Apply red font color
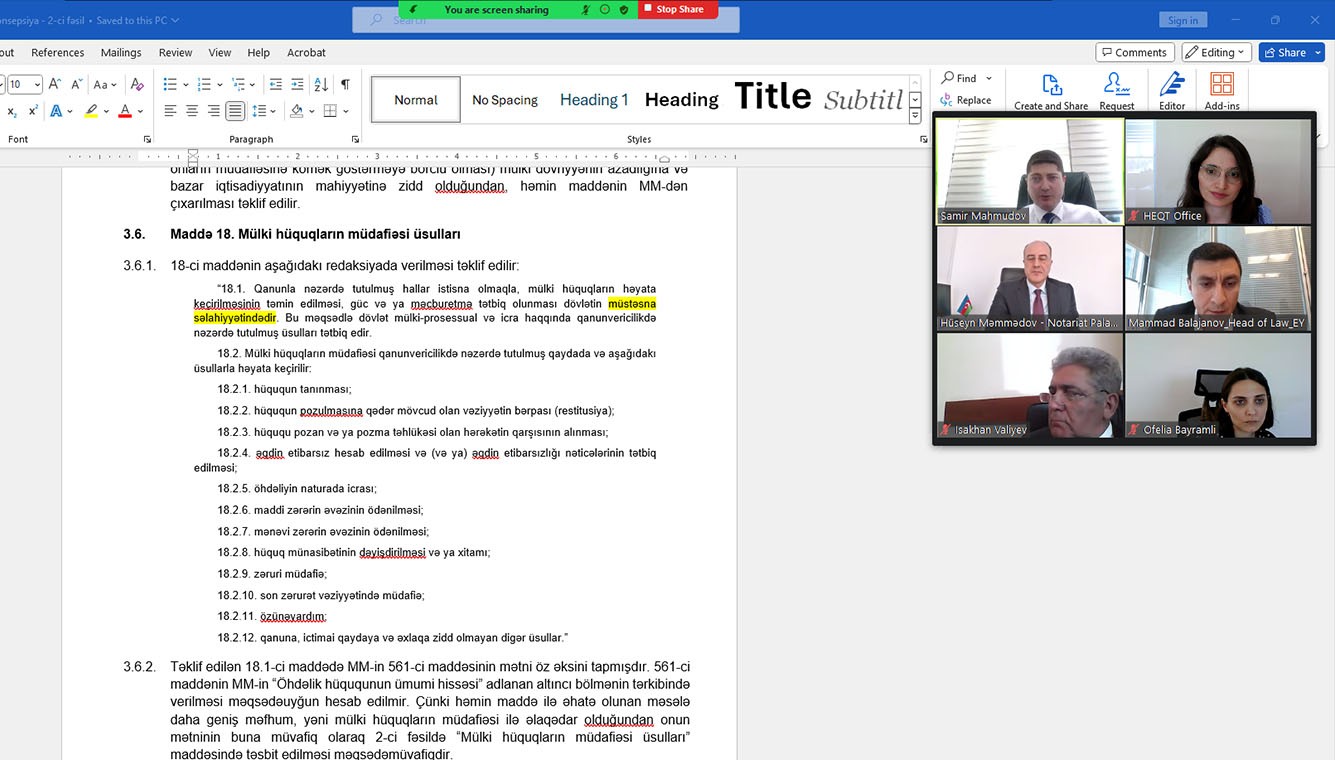This screenshot has height=760, width=1335. (125, 111)
